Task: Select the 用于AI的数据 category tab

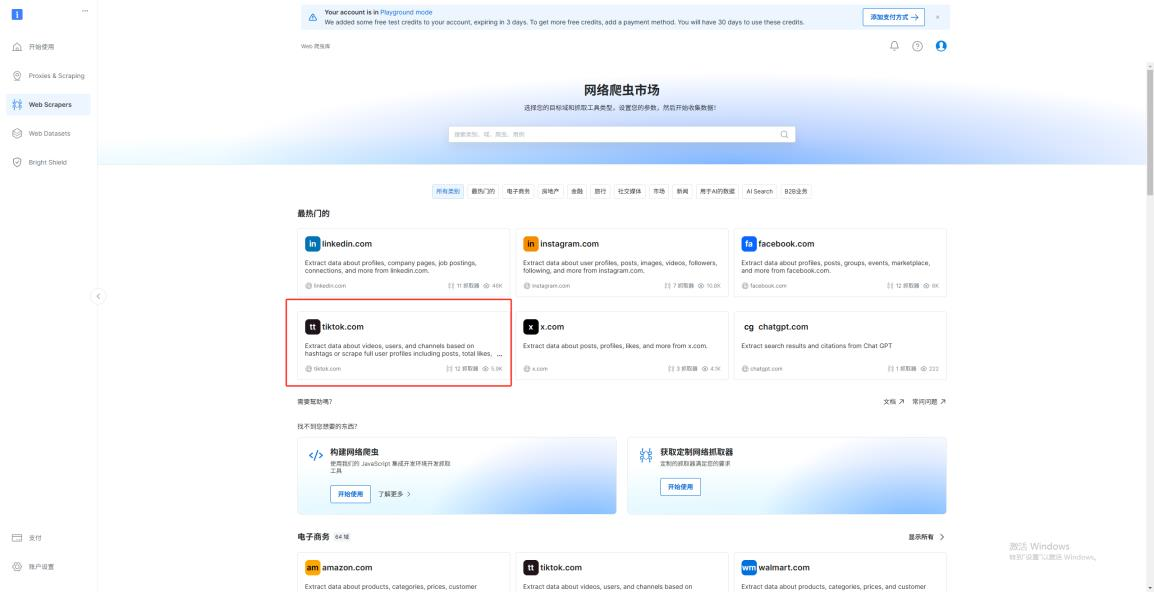Action: 718,191
